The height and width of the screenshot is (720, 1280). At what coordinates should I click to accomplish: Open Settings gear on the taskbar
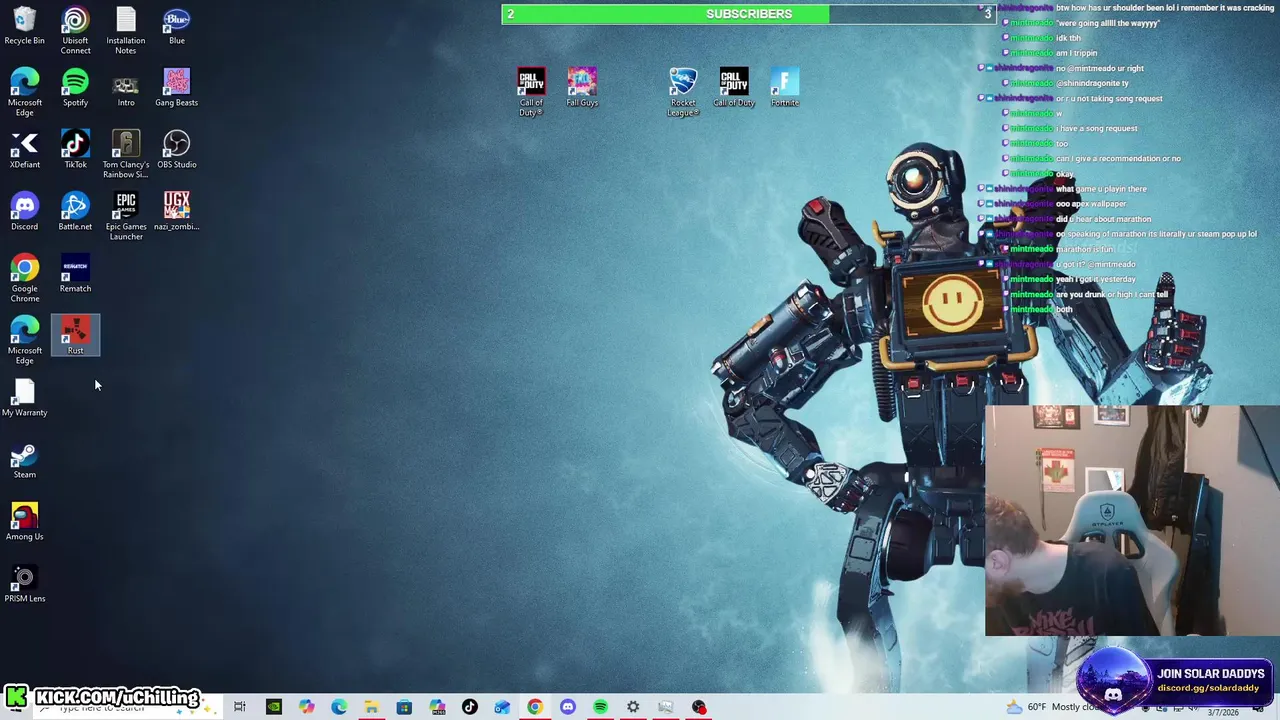coord(633,707)
